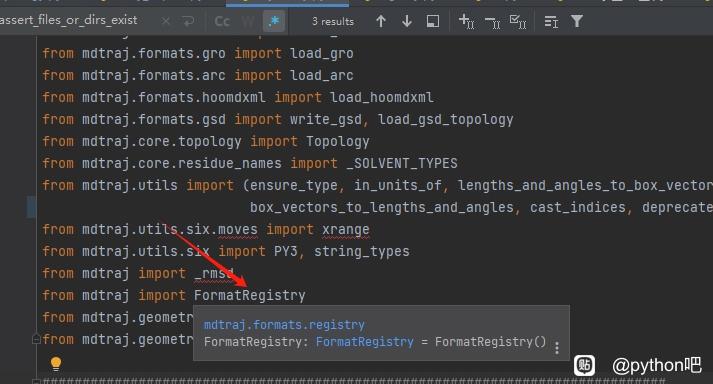Click FormatRegistry in the import line
This screenshot has width=713, height=384.
coord(250,295)
